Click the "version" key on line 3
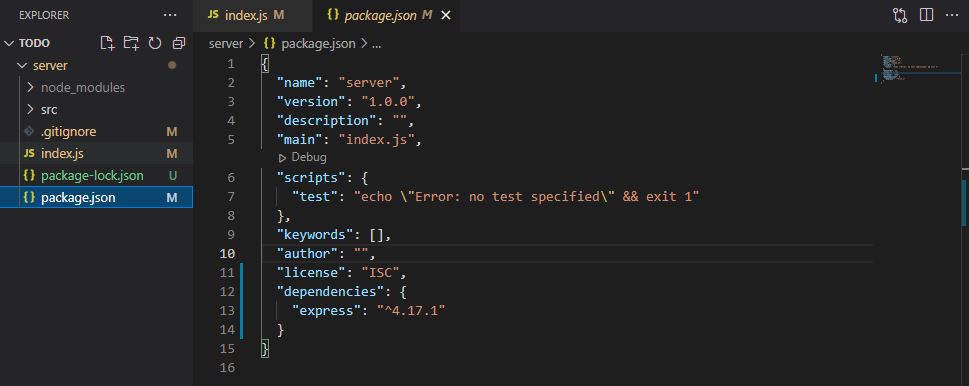 click(311, 101)
